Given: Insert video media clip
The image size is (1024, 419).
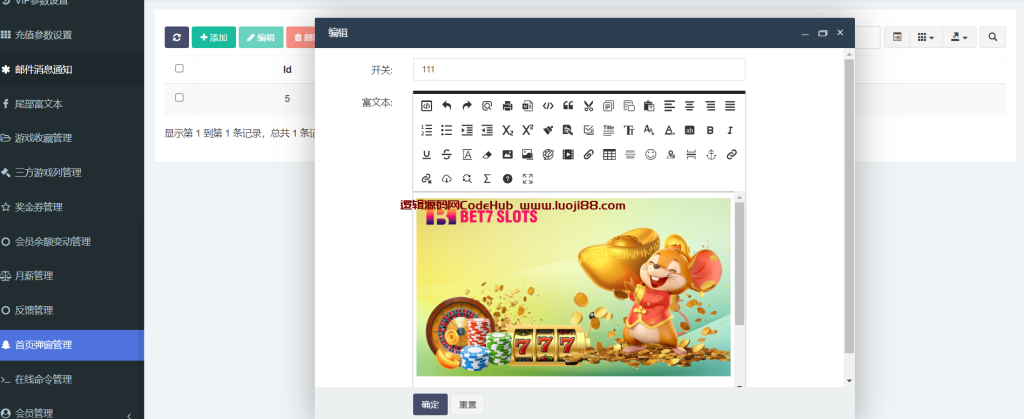Looking at the screenshot, I should (568, 155).
